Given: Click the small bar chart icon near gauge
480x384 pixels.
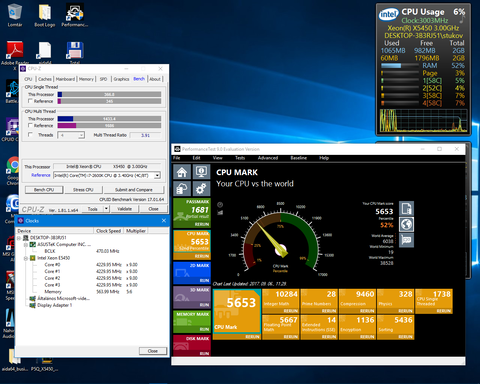Looking at the screenshot, I should pos(220,212).
